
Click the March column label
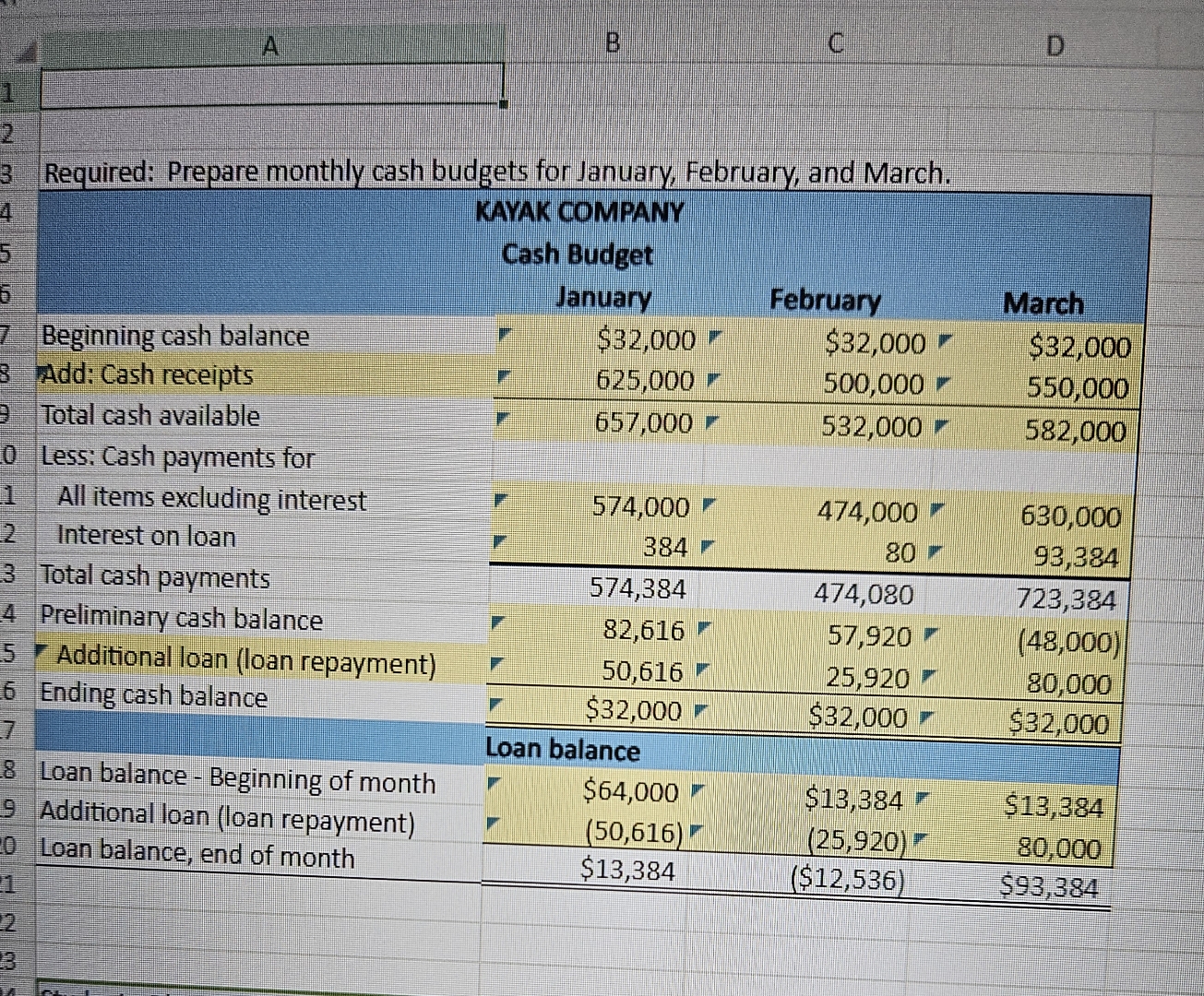click(1043, 303)
